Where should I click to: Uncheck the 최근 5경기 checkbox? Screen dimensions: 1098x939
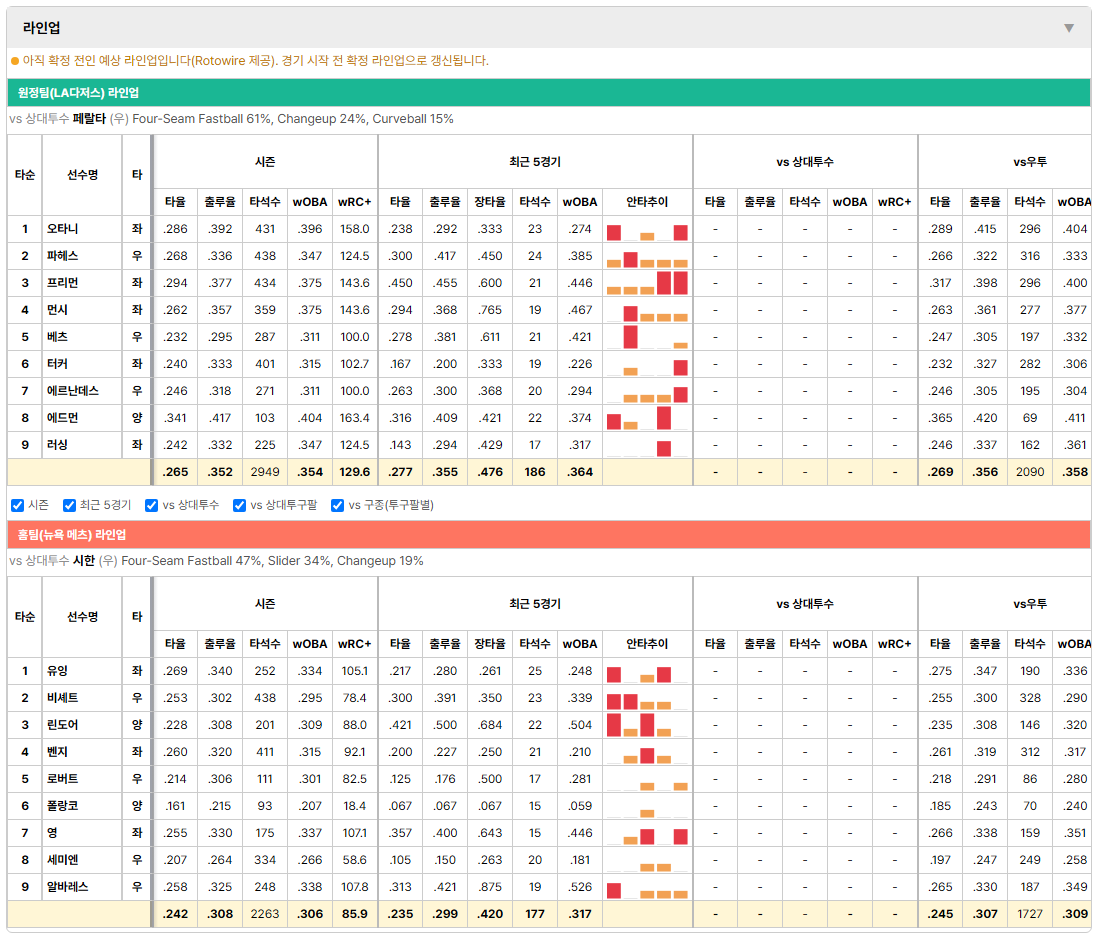click(69, 506)
